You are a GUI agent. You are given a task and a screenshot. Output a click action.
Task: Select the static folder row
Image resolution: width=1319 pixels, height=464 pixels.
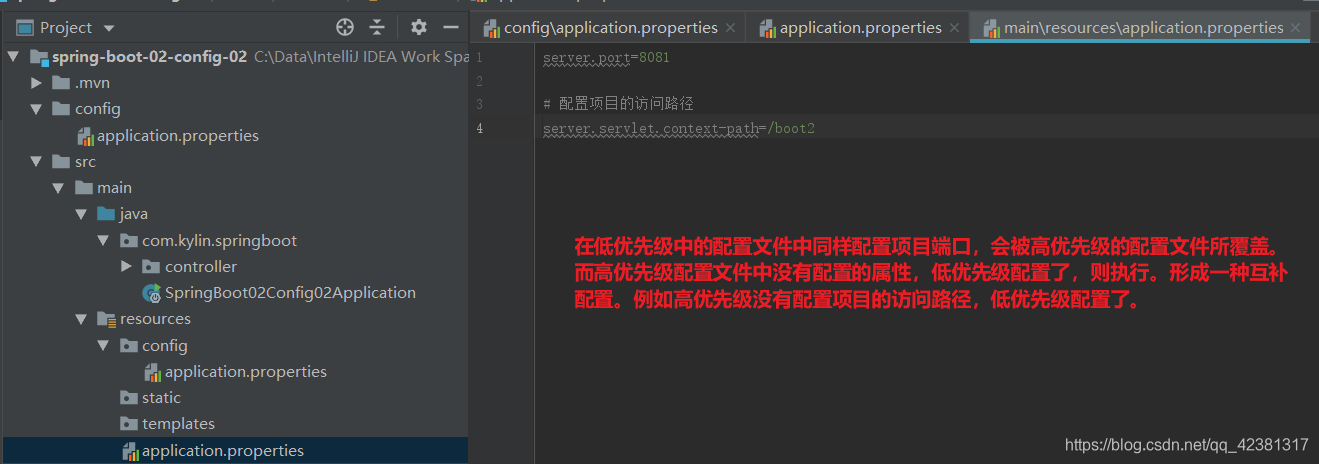[234, 397]
